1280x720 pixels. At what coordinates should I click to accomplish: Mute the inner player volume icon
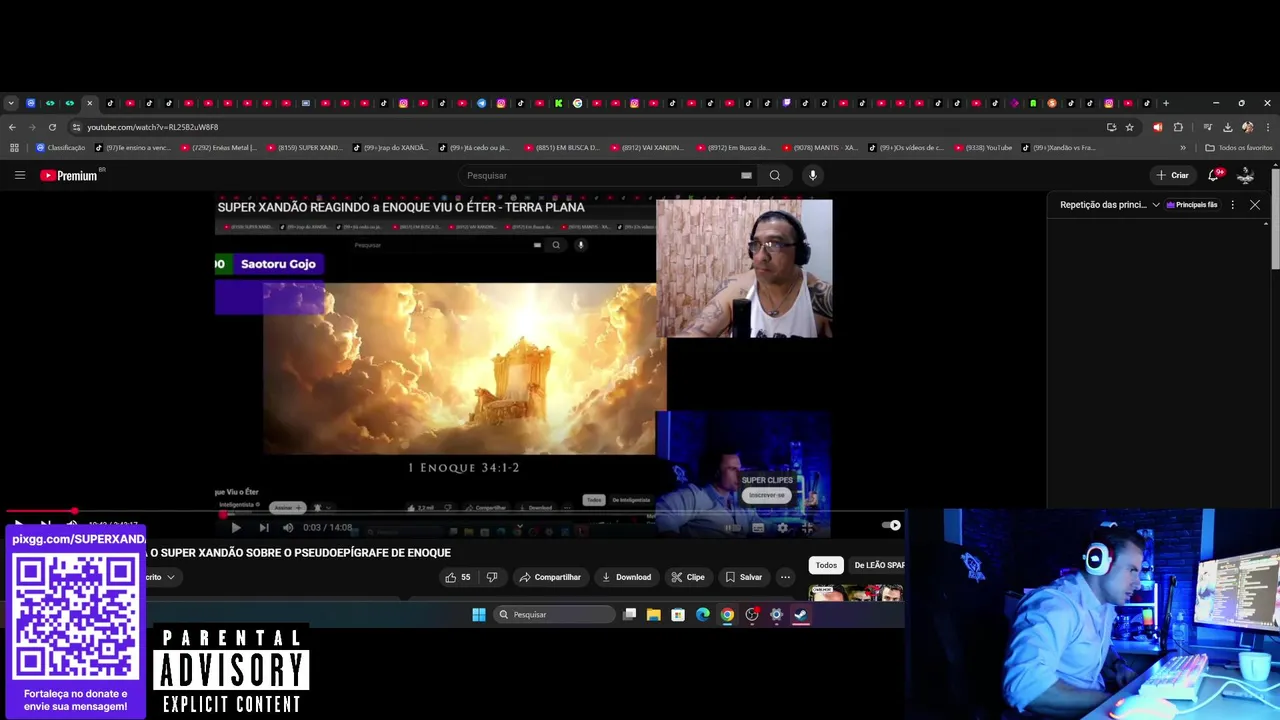tap(288, 527)
